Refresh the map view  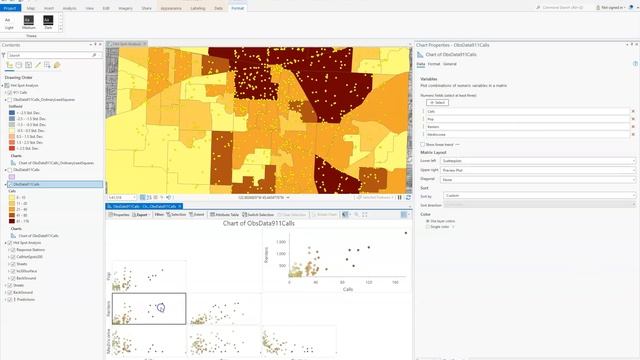click(408, 198)
